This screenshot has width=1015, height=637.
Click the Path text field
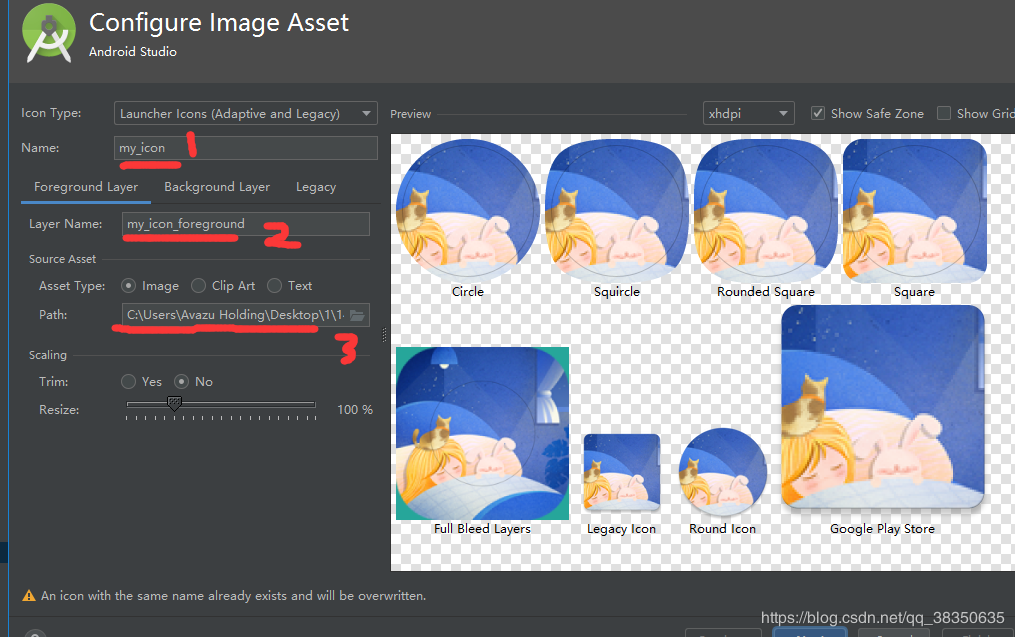coord(245,315)
